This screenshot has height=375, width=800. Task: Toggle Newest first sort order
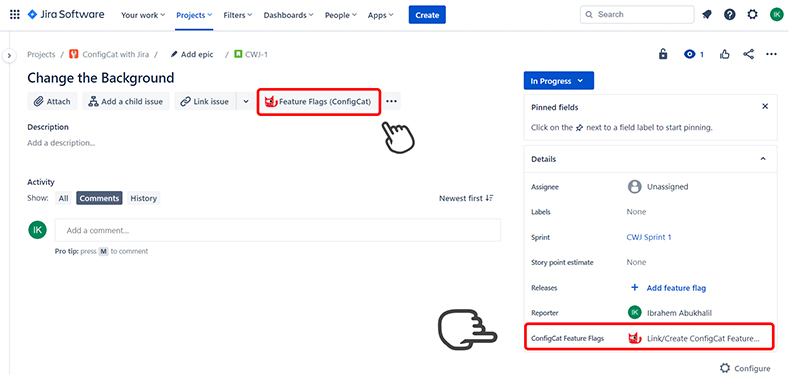[x=466, y=198]
